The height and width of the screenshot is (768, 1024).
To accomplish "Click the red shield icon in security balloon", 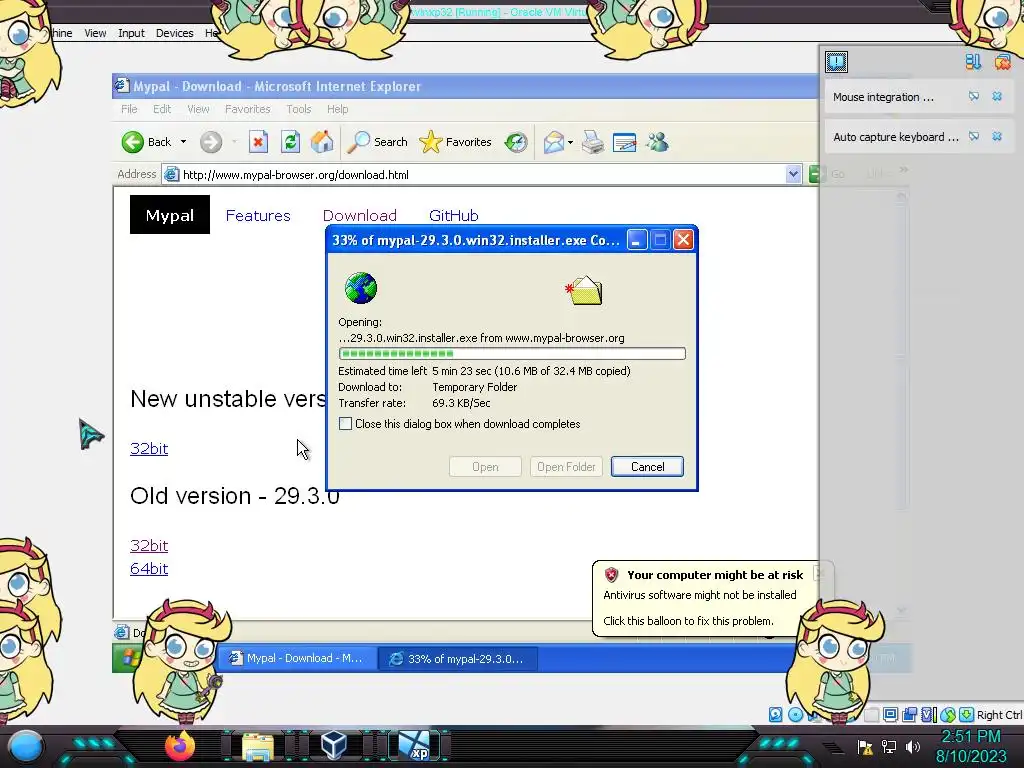I will [x=611, y=575].
